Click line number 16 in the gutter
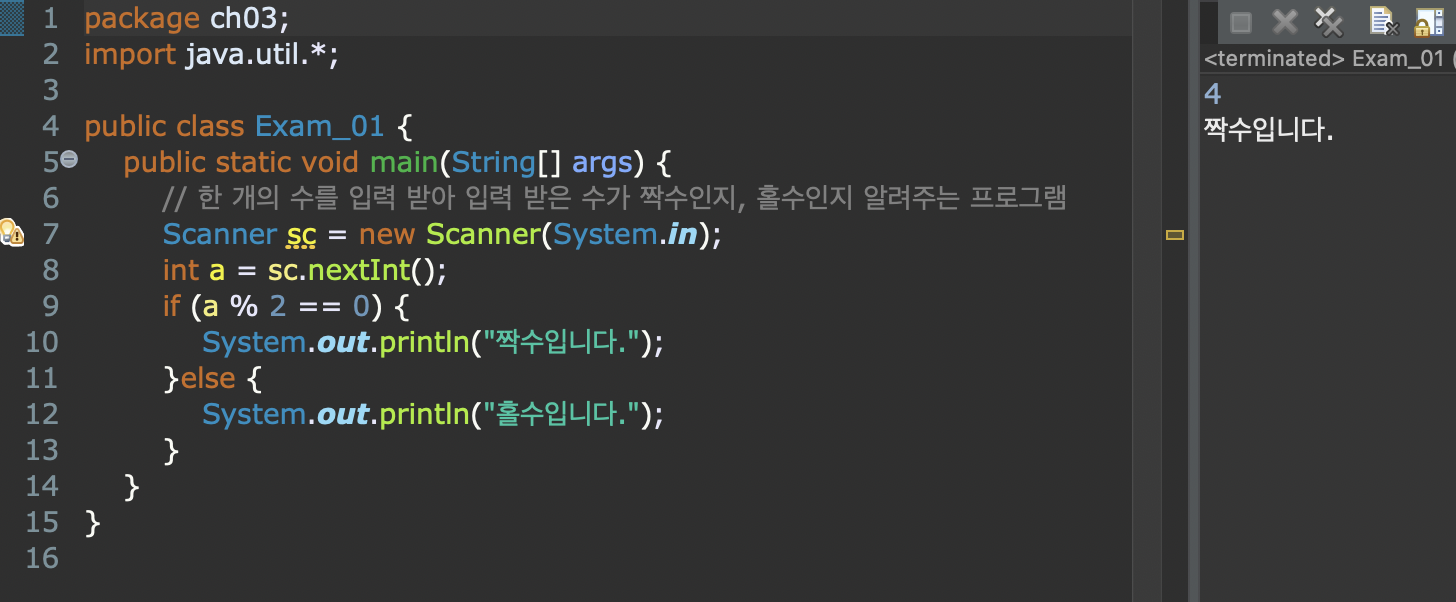Screen dimensions: 1456x602 [42, 558]
